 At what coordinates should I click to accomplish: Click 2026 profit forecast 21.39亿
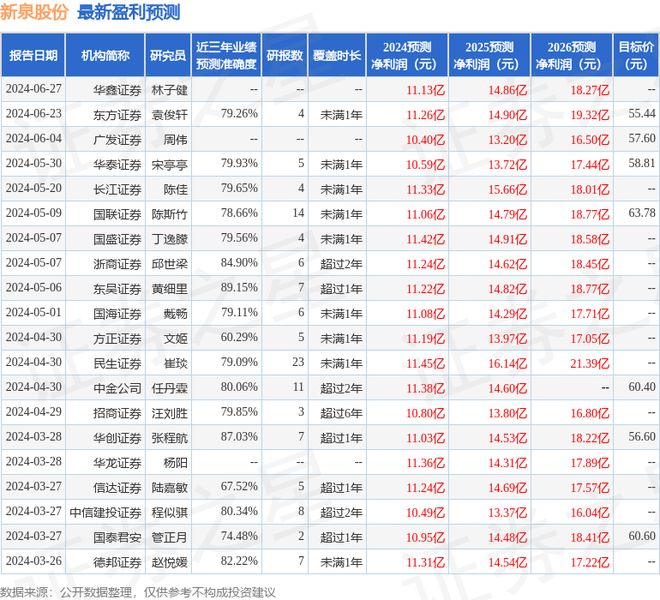pyautogui.click(x=590, y=363)
